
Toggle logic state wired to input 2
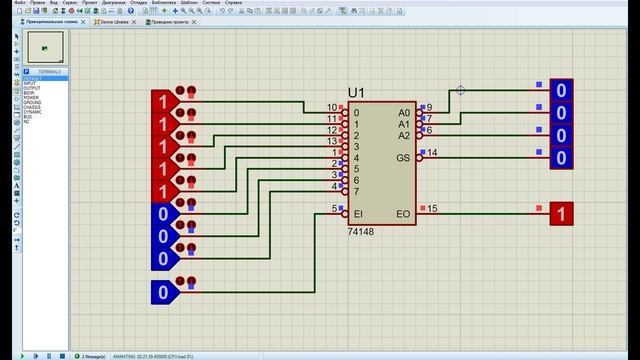click(x=165, y=146)
